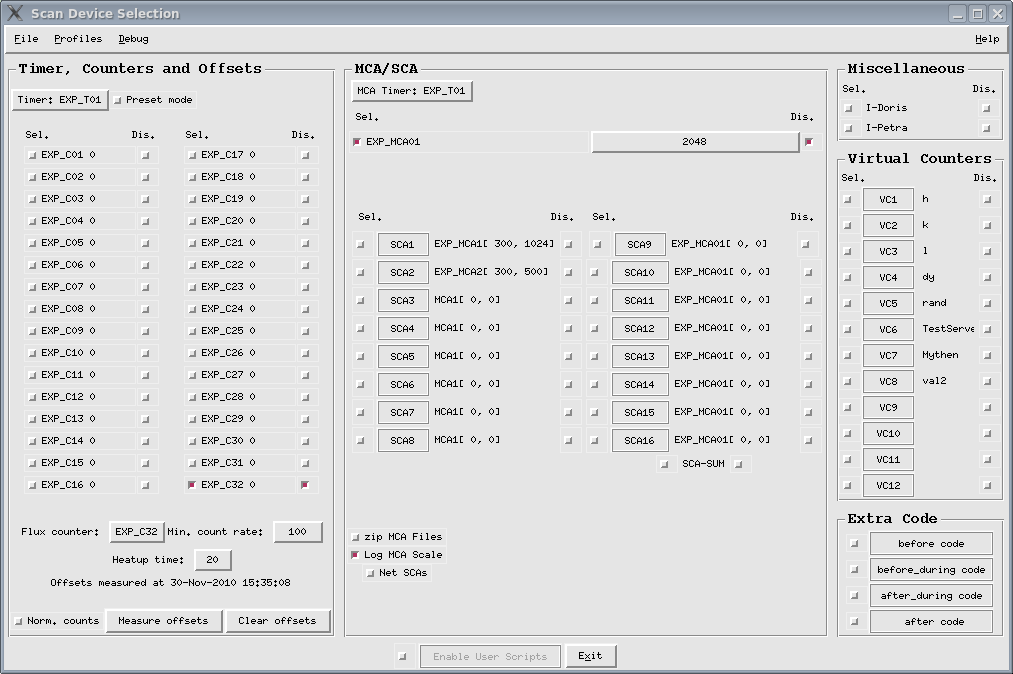Uncheck the Dis. box for EXP_C32
Screen dimensions: 1013x674
point(305,485)
